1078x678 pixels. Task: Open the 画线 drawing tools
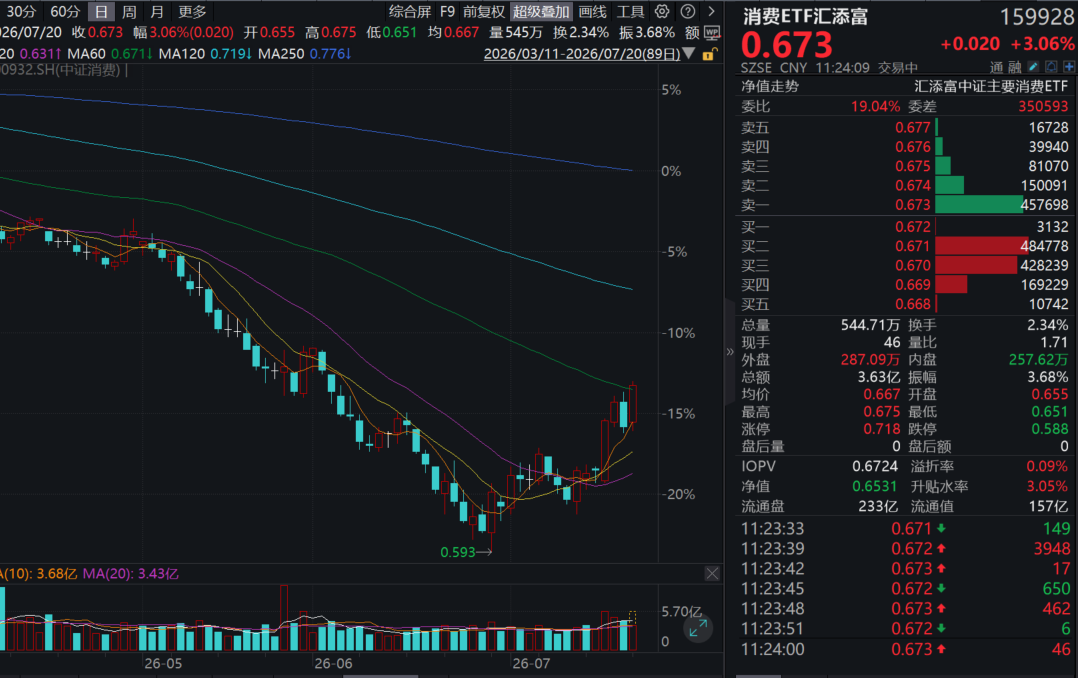(x=593, y=12)
